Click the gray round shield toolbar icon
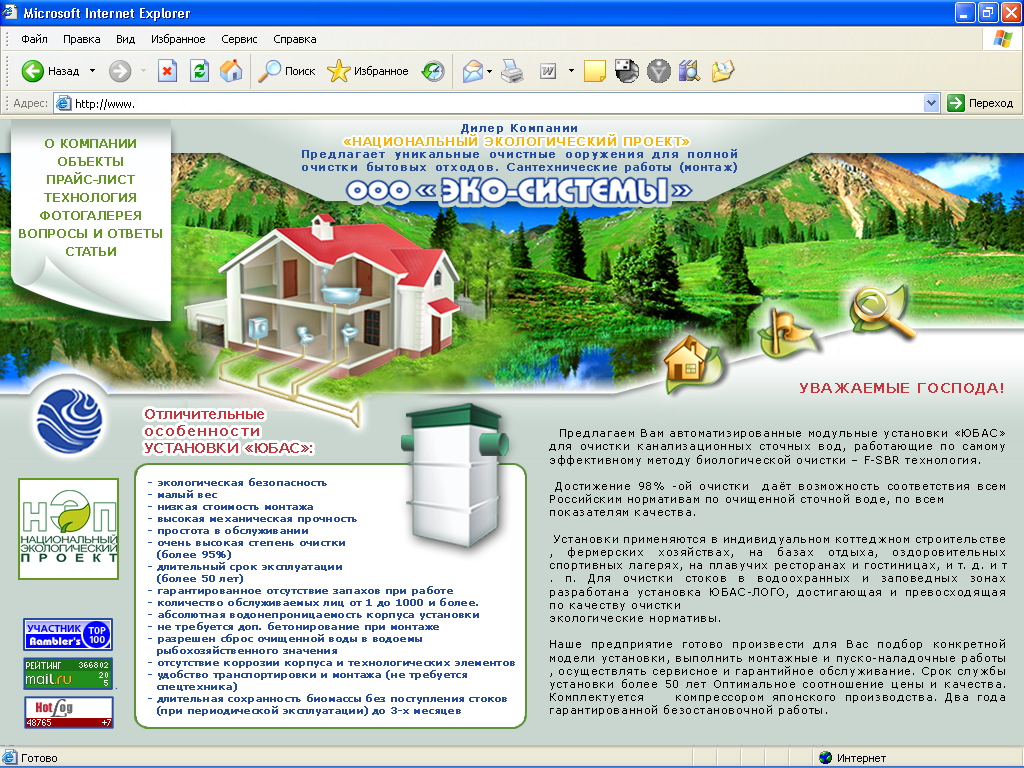 (658, 71)
